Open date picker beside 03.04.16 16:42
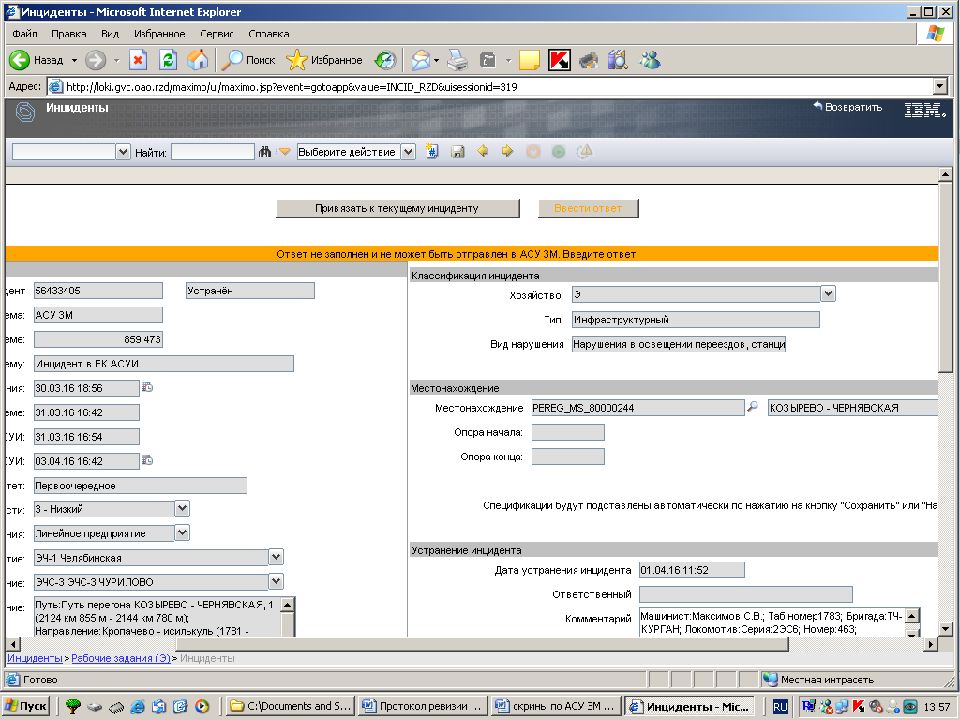This screenshot has height=720, width=960. [147, 460]
